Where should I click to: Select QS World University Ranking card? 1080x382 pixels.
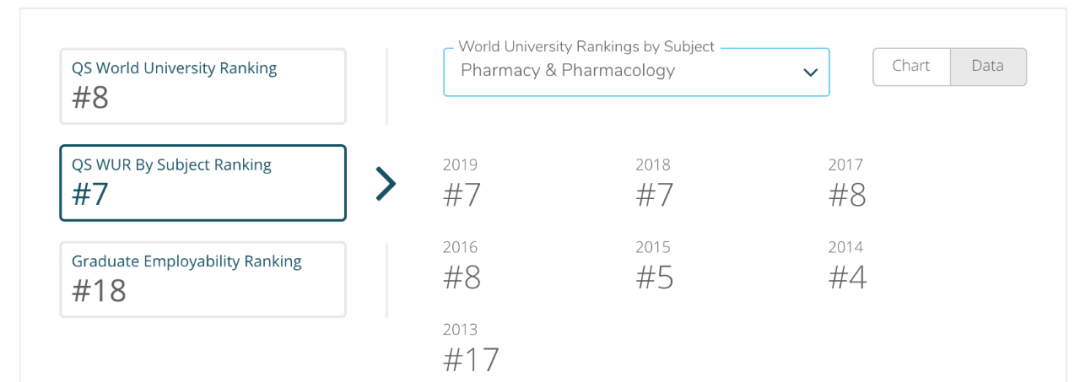click(x=202, y=86)
